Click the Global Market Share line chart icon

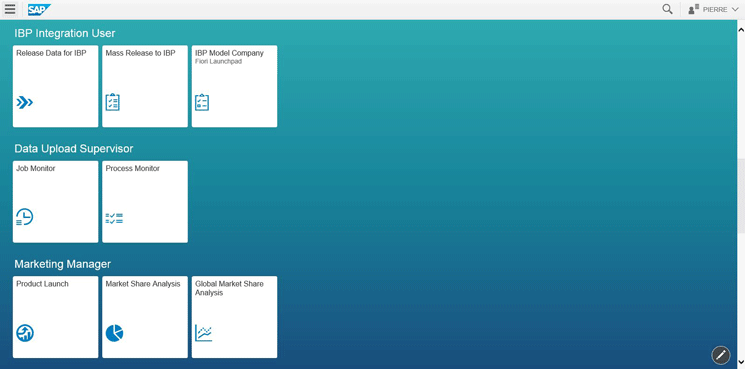203,333
